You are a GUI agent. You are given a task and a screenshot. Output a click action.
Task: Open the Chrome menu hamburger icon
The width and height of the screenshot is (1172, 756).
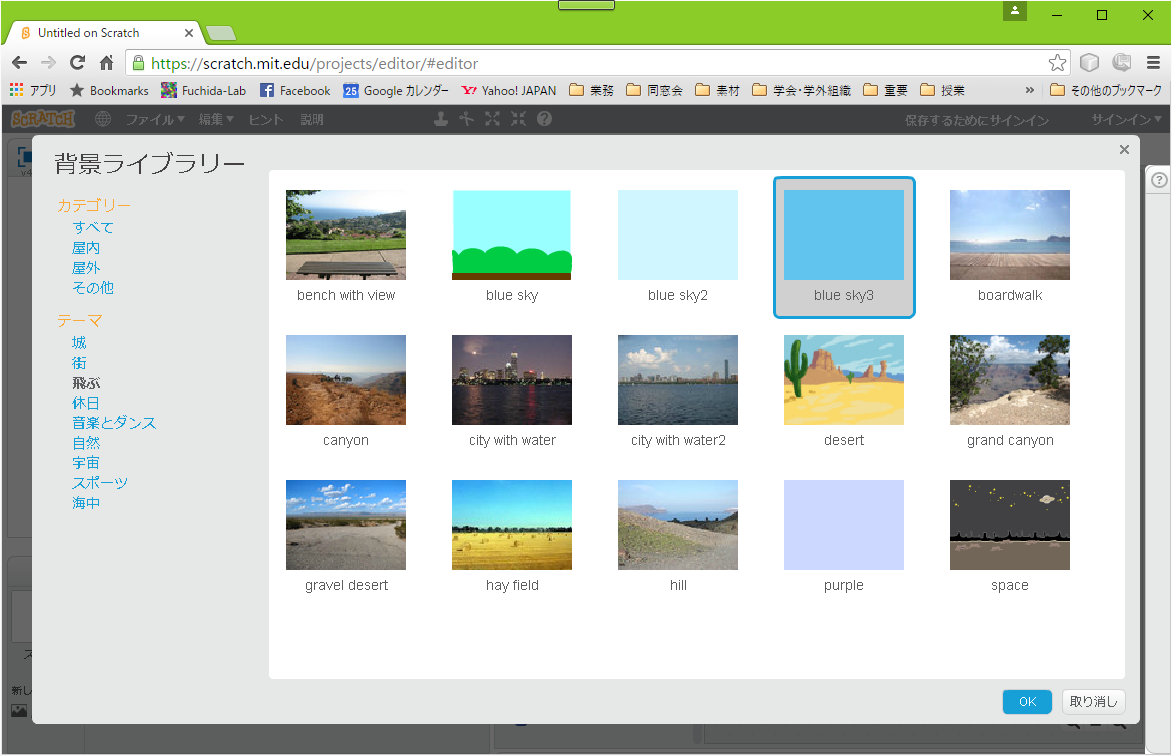pyautogui.click(x=1152, y=63)
